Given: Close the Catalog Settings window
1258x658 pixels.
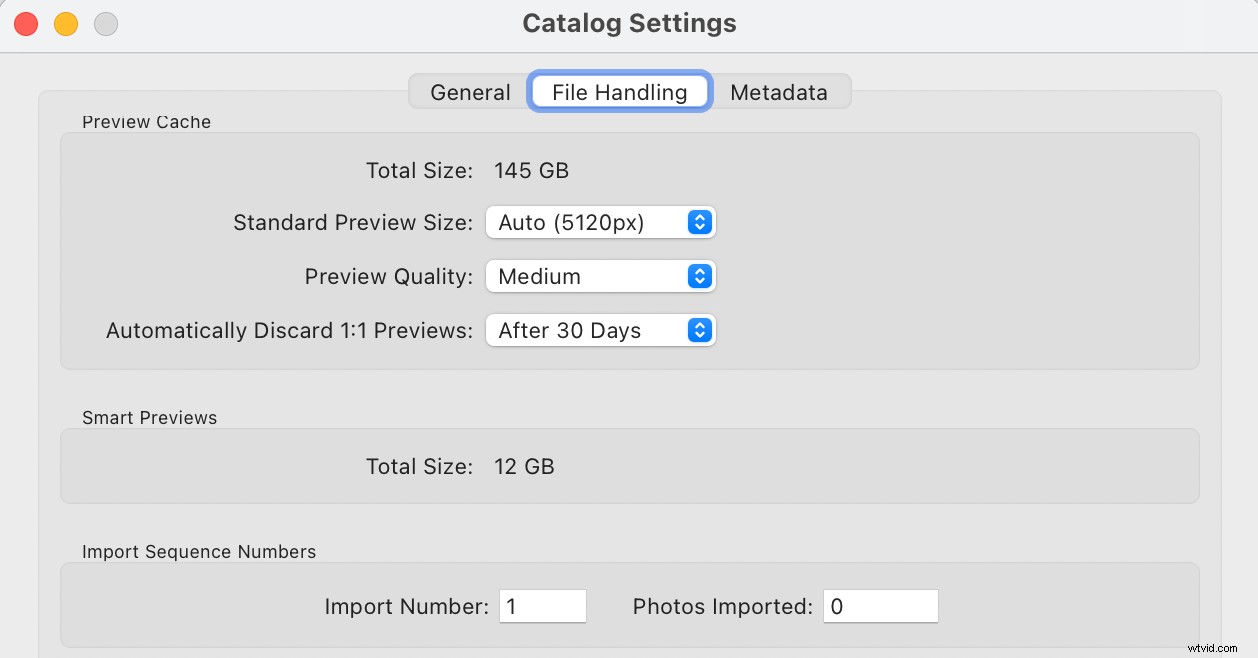Looking at the screenshot, I should pyautogui.click(x=24, y=23).
